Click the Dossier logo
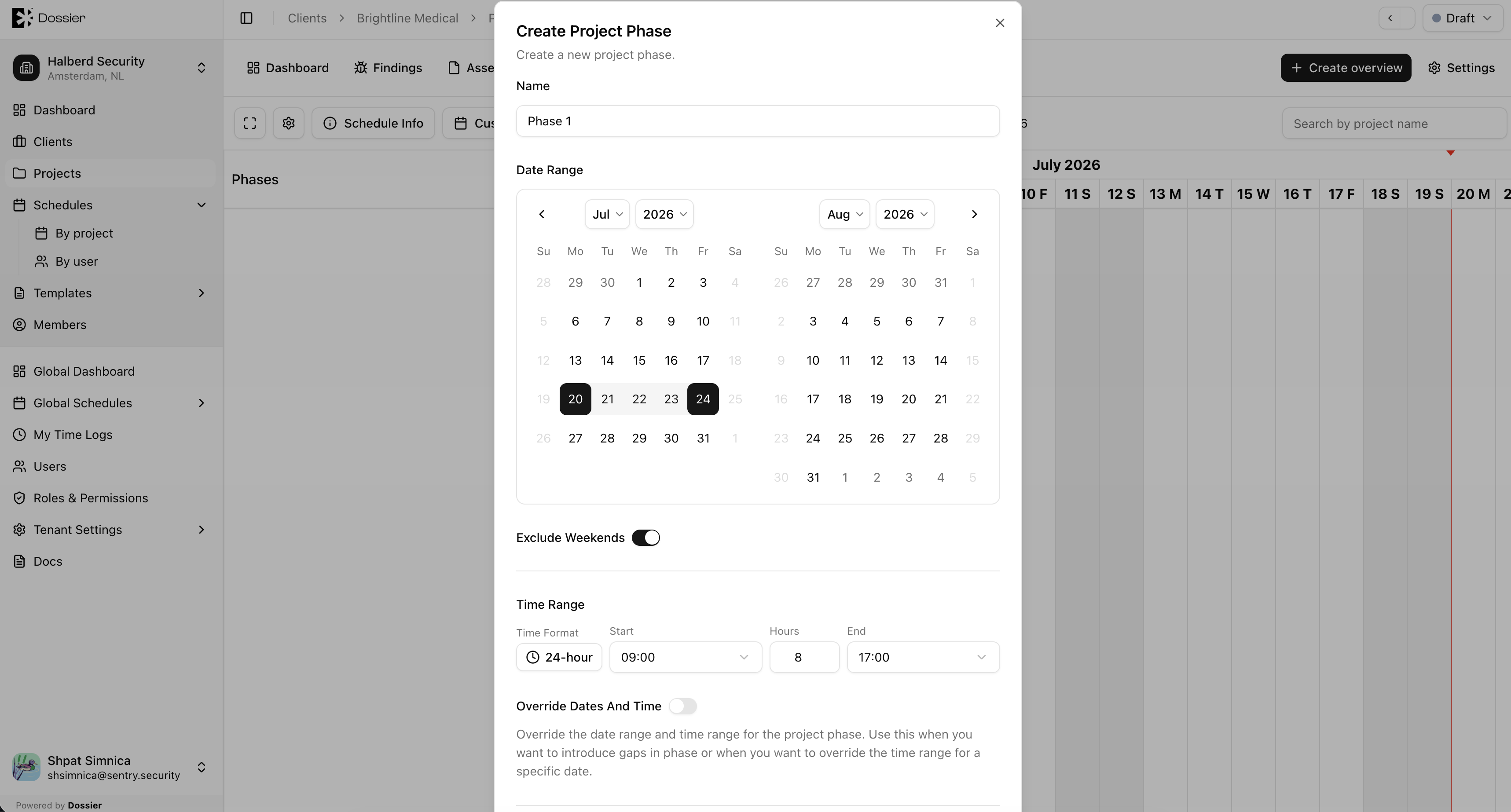 point(49,18)
